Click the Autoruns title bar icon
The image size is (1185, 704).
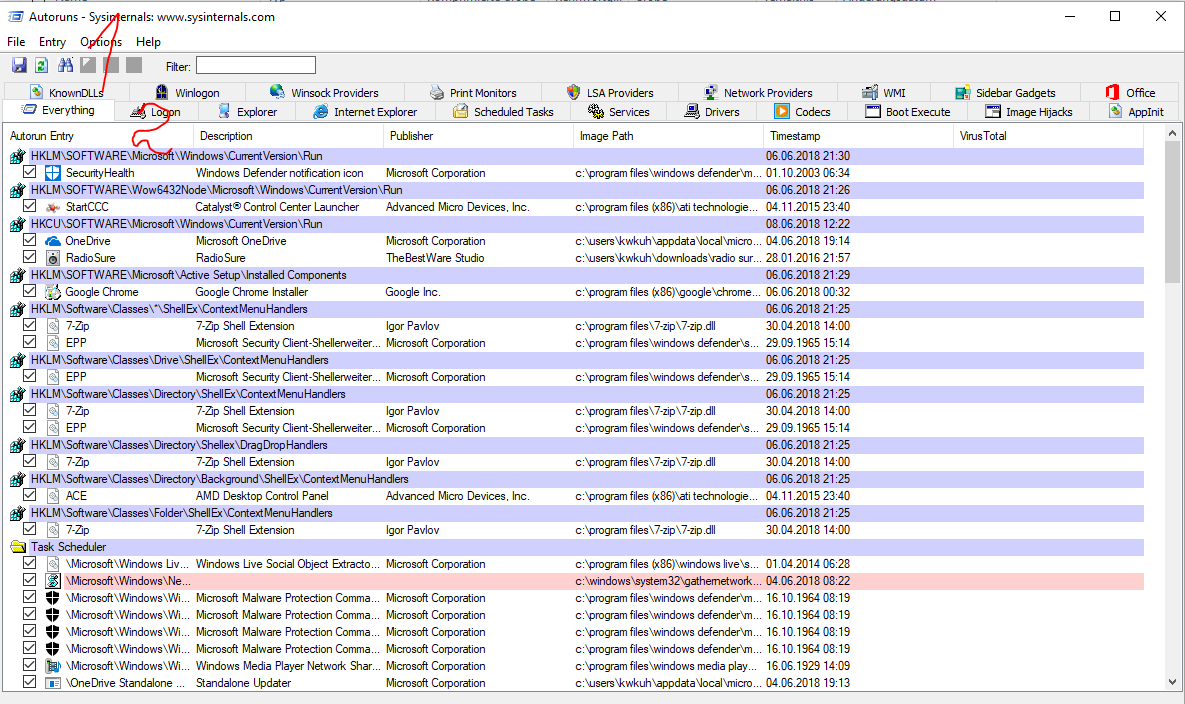tap(15, 17)
